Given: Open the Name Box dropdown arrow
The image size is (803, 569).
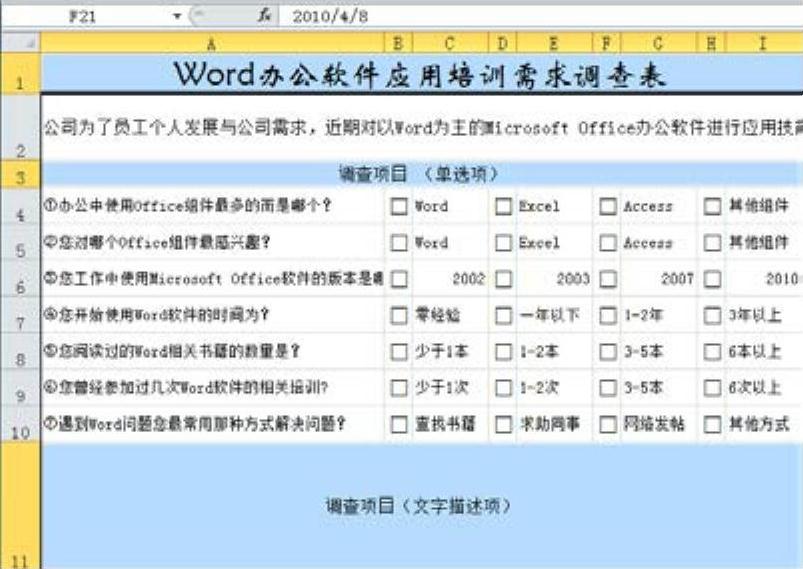Looking at the screenshot, I should click(177, 16).
